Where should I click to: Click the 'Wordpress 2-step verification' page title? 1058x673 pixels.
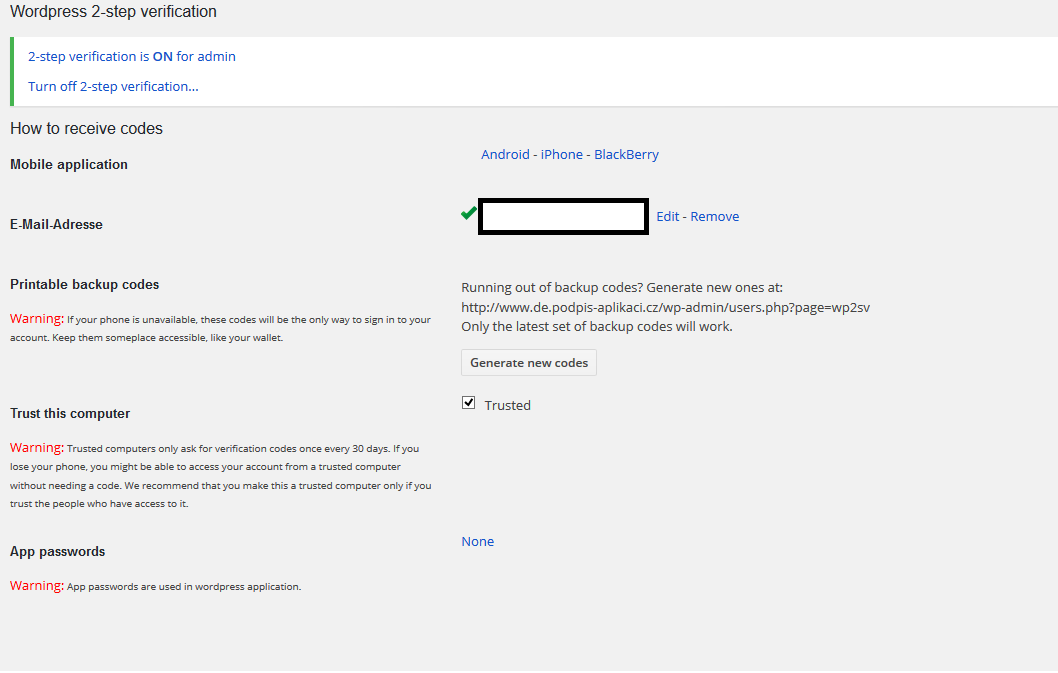[x=113, y=13]
